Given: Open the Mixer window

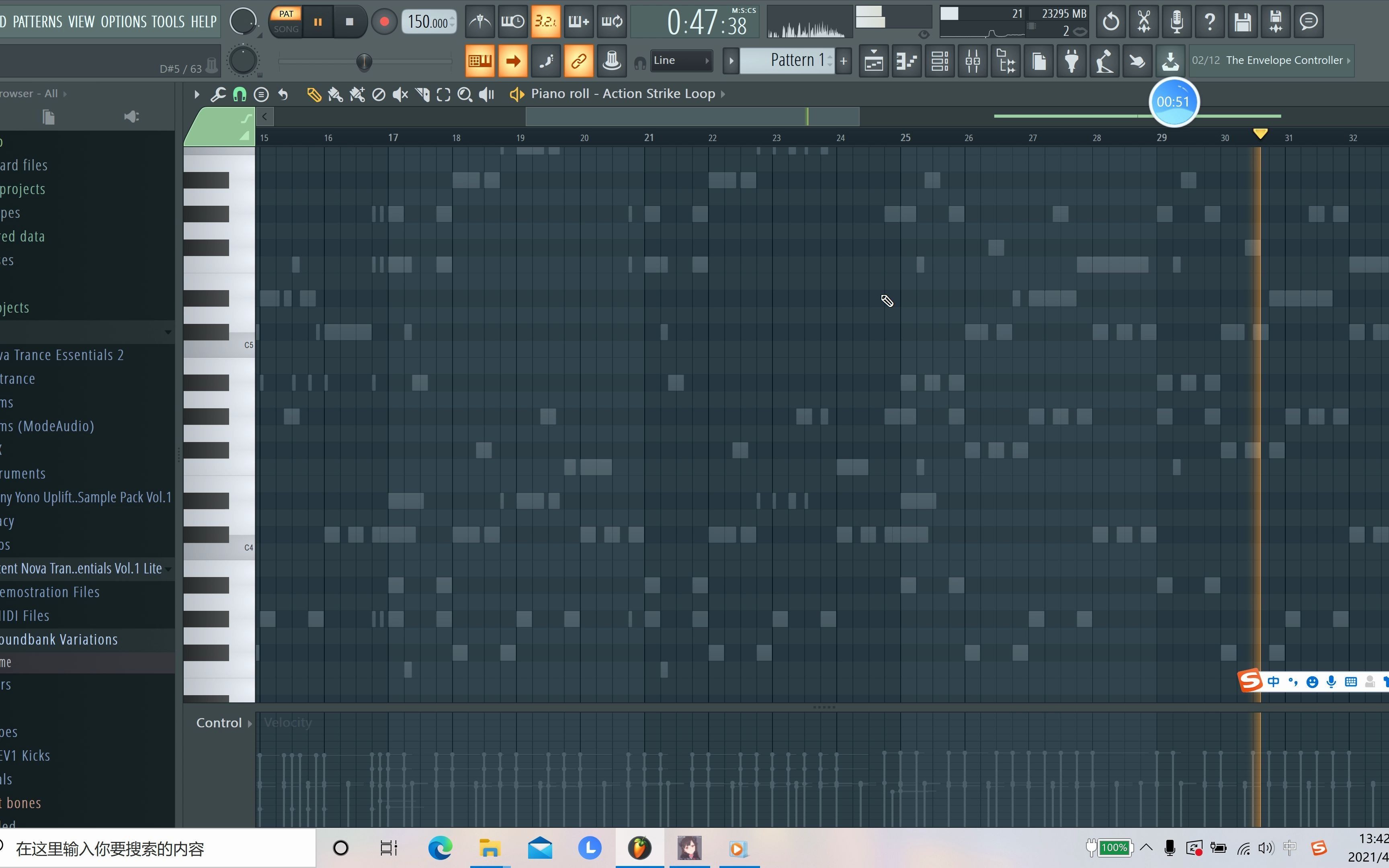Looking at the screenshot, I should pos(972,61).
